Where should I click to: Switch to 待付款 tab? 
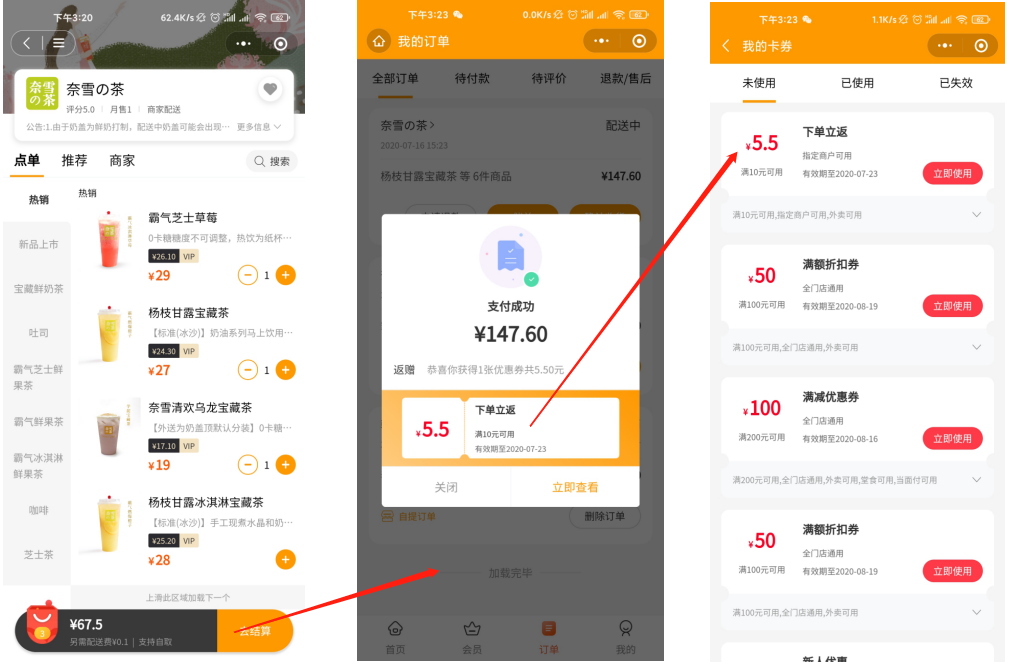[472, 79]
